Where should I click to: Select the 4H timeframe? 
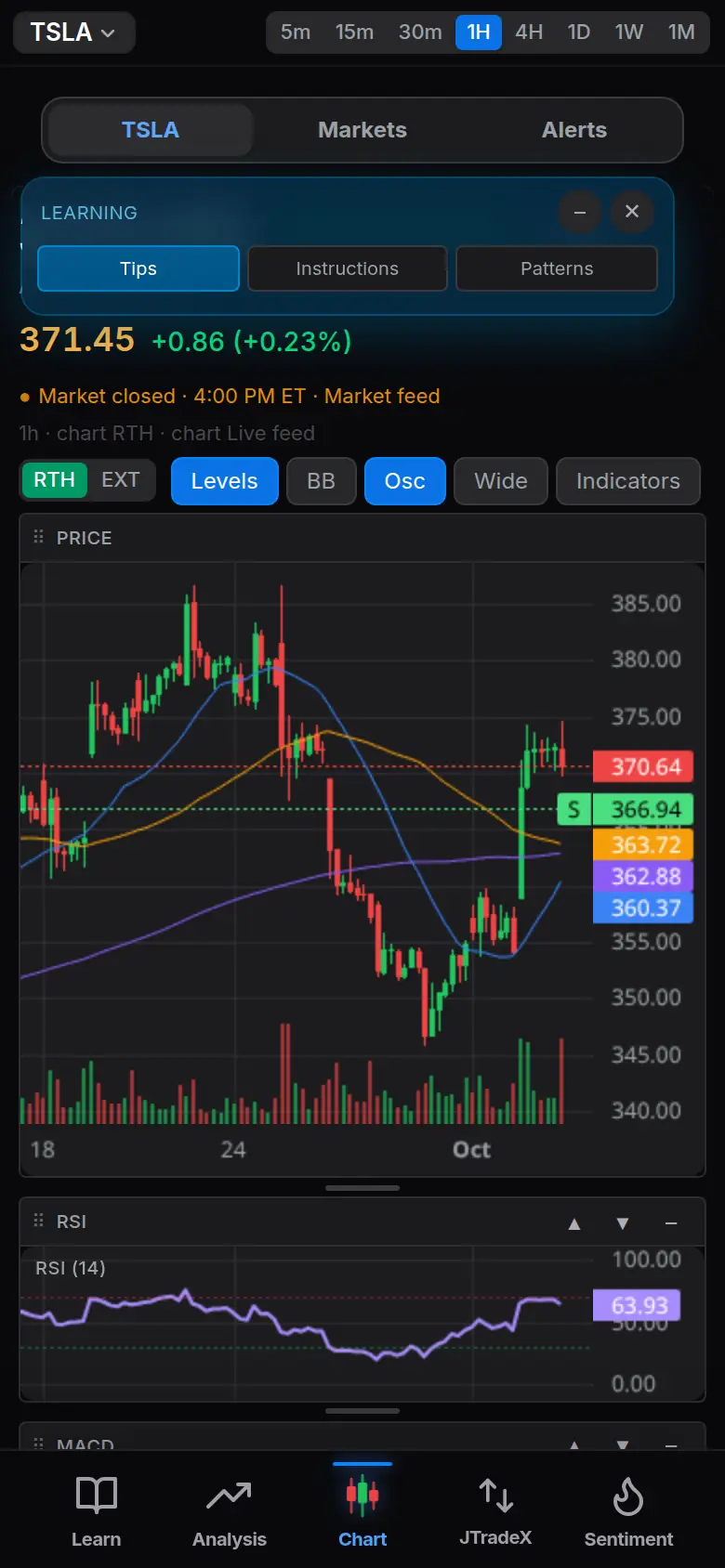pos(529,33)
